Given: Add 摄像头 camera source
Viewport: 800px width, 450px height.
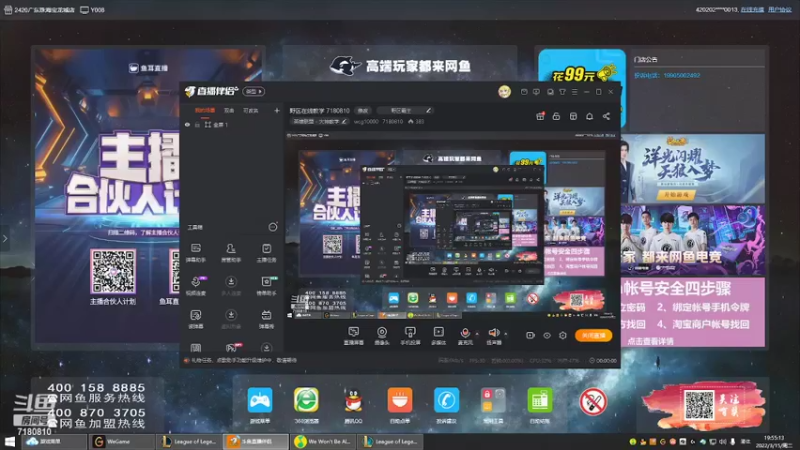Looking at the screenshot, I should pyautogui.click(x=382, y=336).
